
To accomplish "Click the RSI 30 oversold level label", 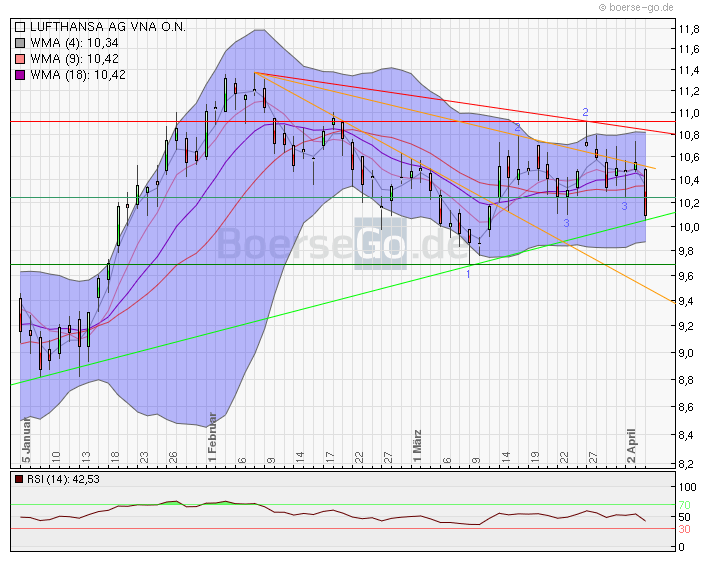I will (x=684, y=528).
